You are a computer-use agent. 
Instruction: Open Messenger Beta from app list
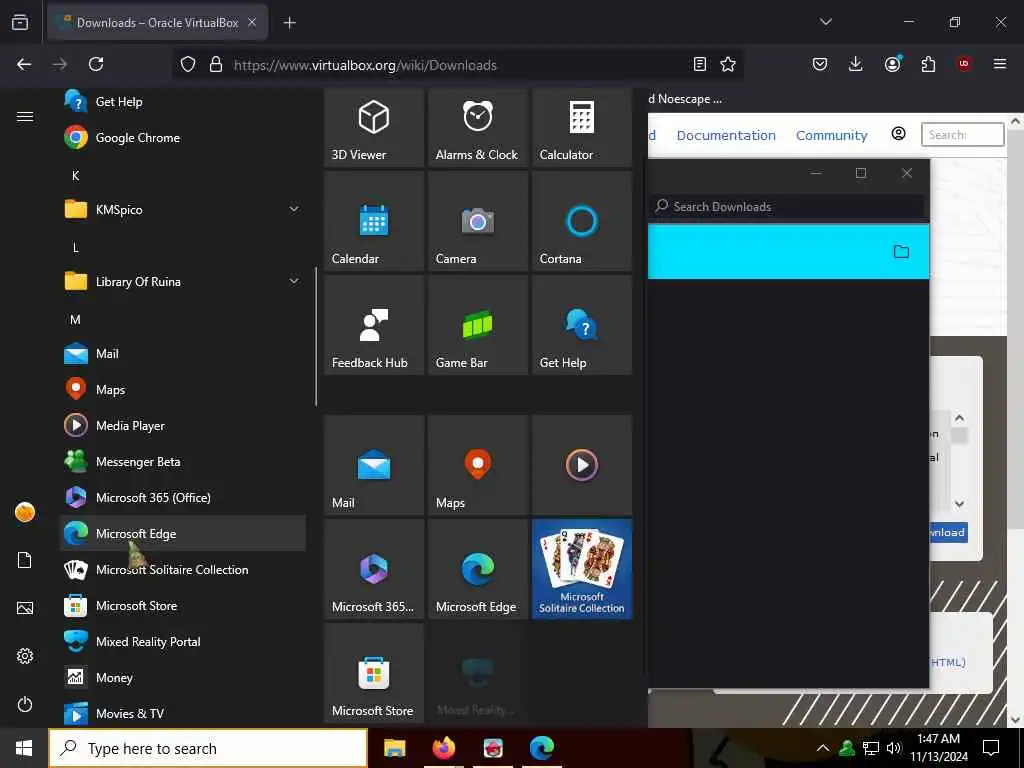click(x=183, y=461)
